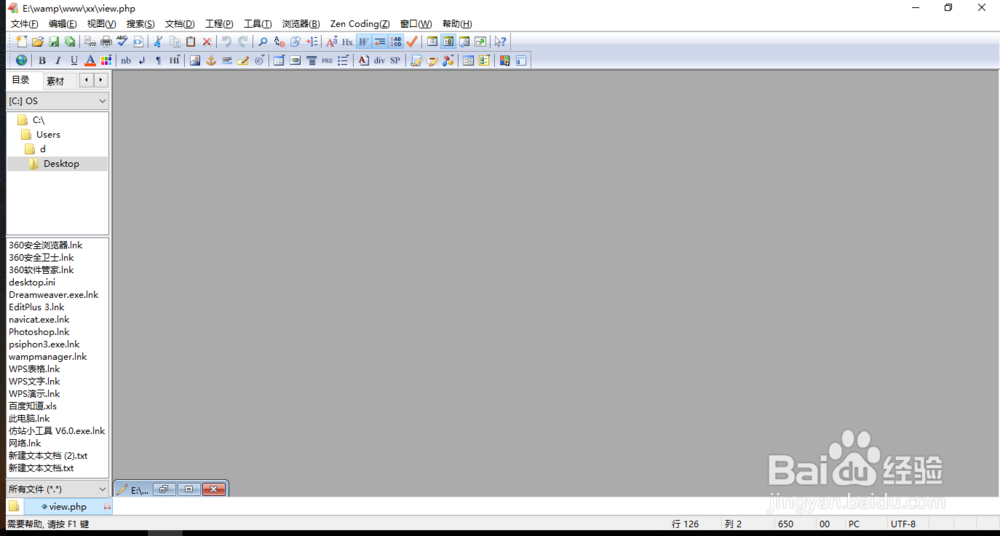The image size is (1000, 536).
Task: Insert non-breaking space with nb icon
Action: (x=126, y=61)
